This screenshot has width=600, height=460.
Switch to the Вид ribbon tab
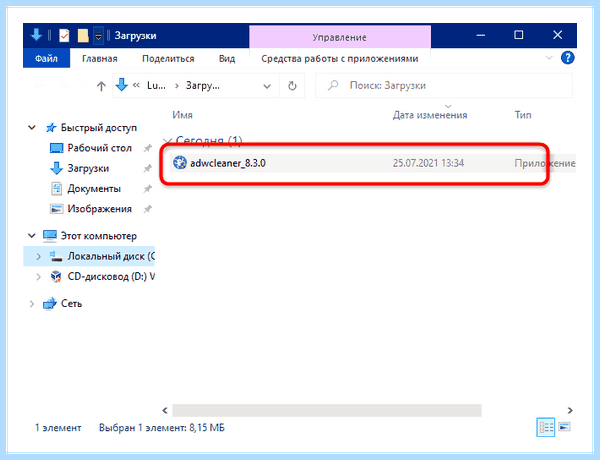227,59
